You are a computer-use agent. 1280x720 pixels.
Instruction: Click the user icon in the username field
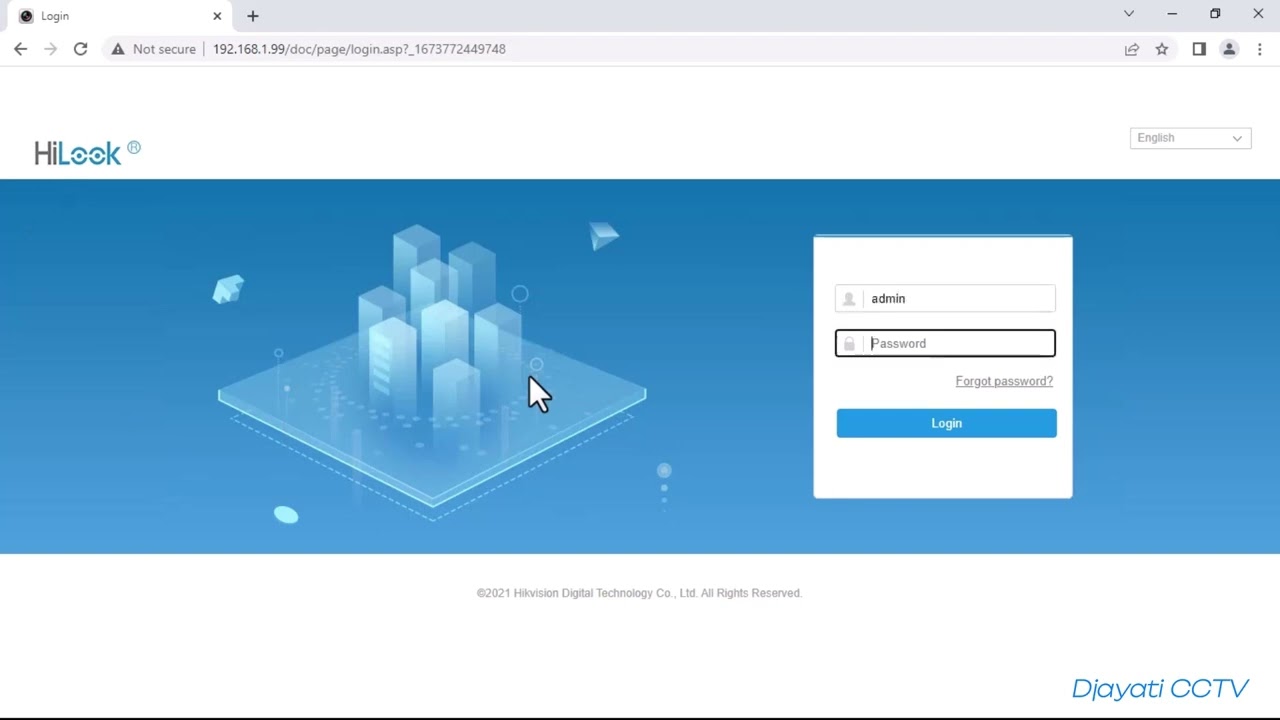coord(849,299)
